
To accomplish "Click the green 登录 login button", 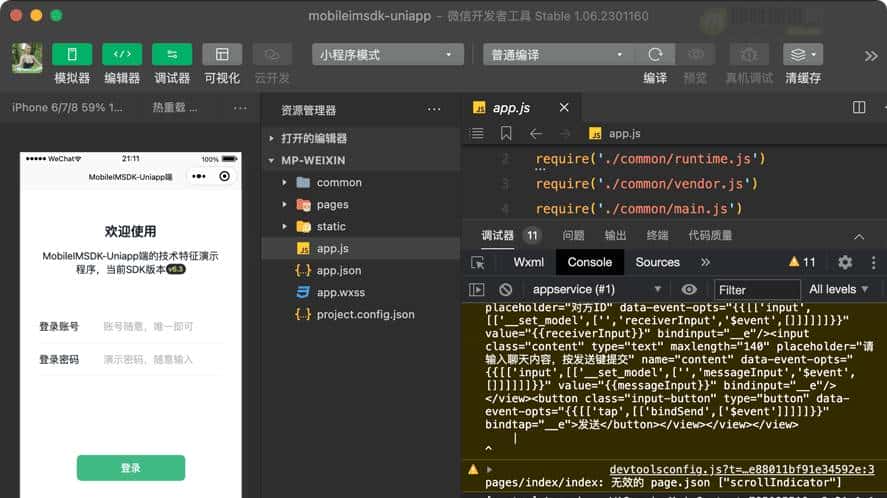I will coord(131,468).
